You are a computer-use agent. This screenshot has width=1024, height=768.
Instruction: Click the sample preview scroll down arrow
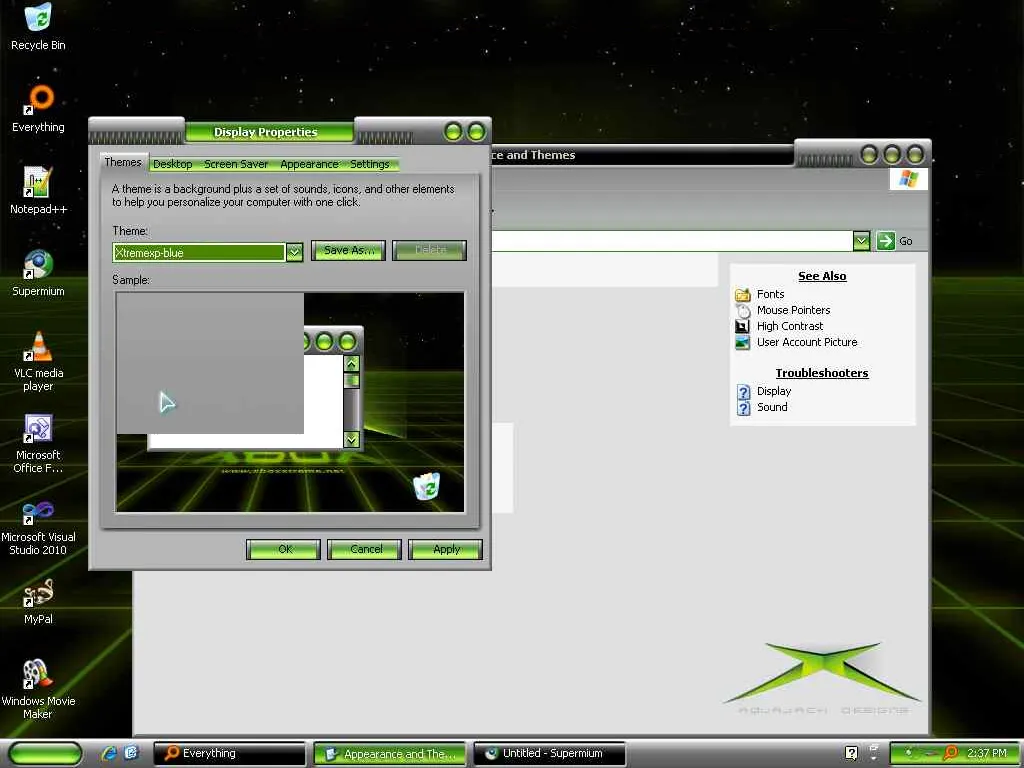pyautogui.click(x=351, y=440)
